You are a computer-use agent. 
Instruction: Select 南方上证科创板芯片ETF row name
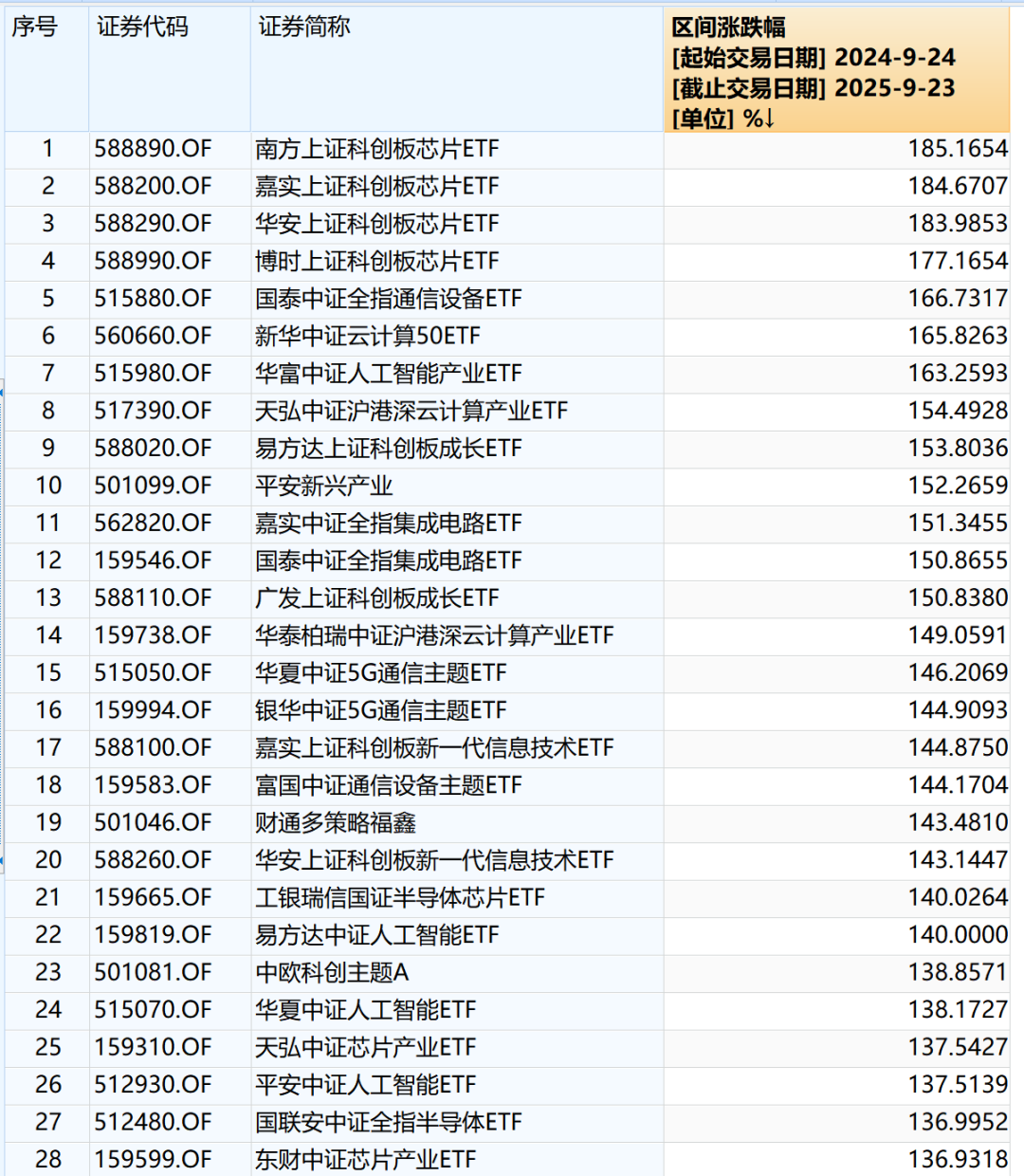click(376, 149)
